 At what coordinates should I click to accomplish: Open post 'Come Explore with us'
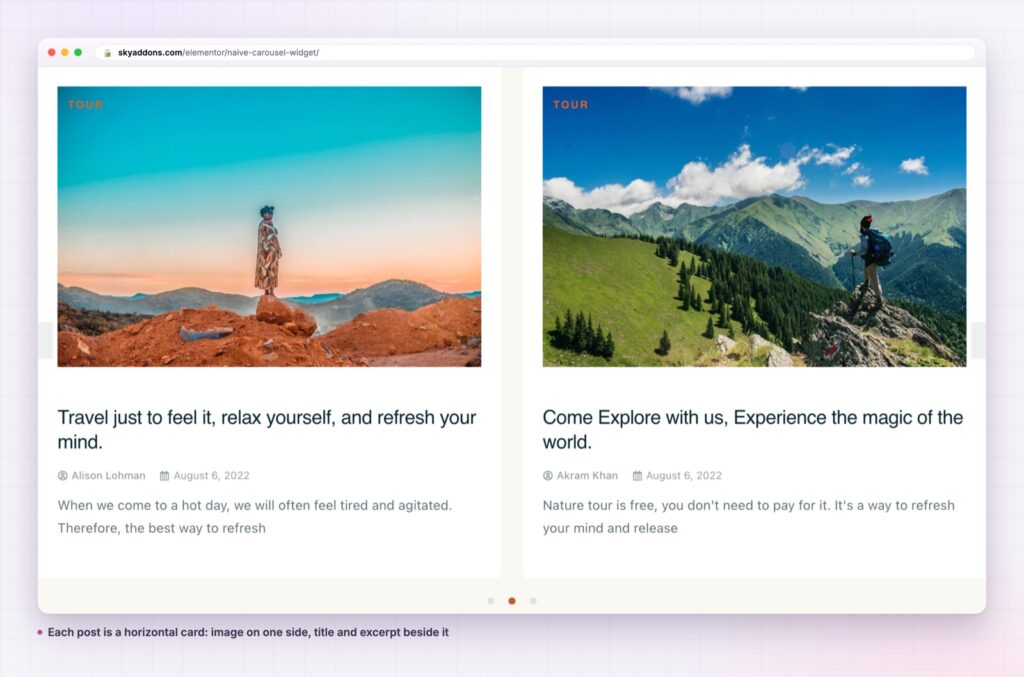[x=753, y=430]
